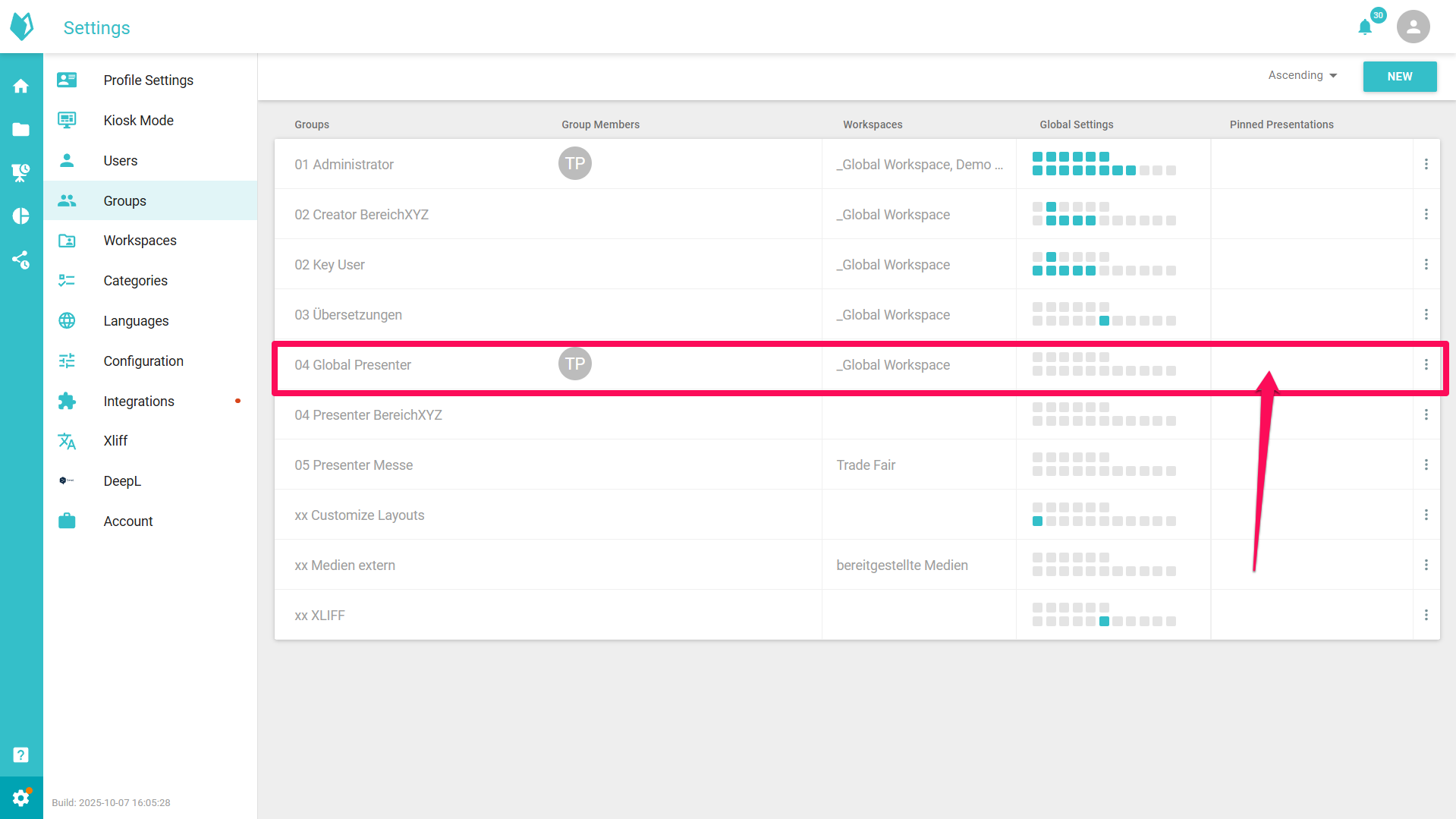Open the share icon in left rail
1456x819 pixels.
[21, 260]
